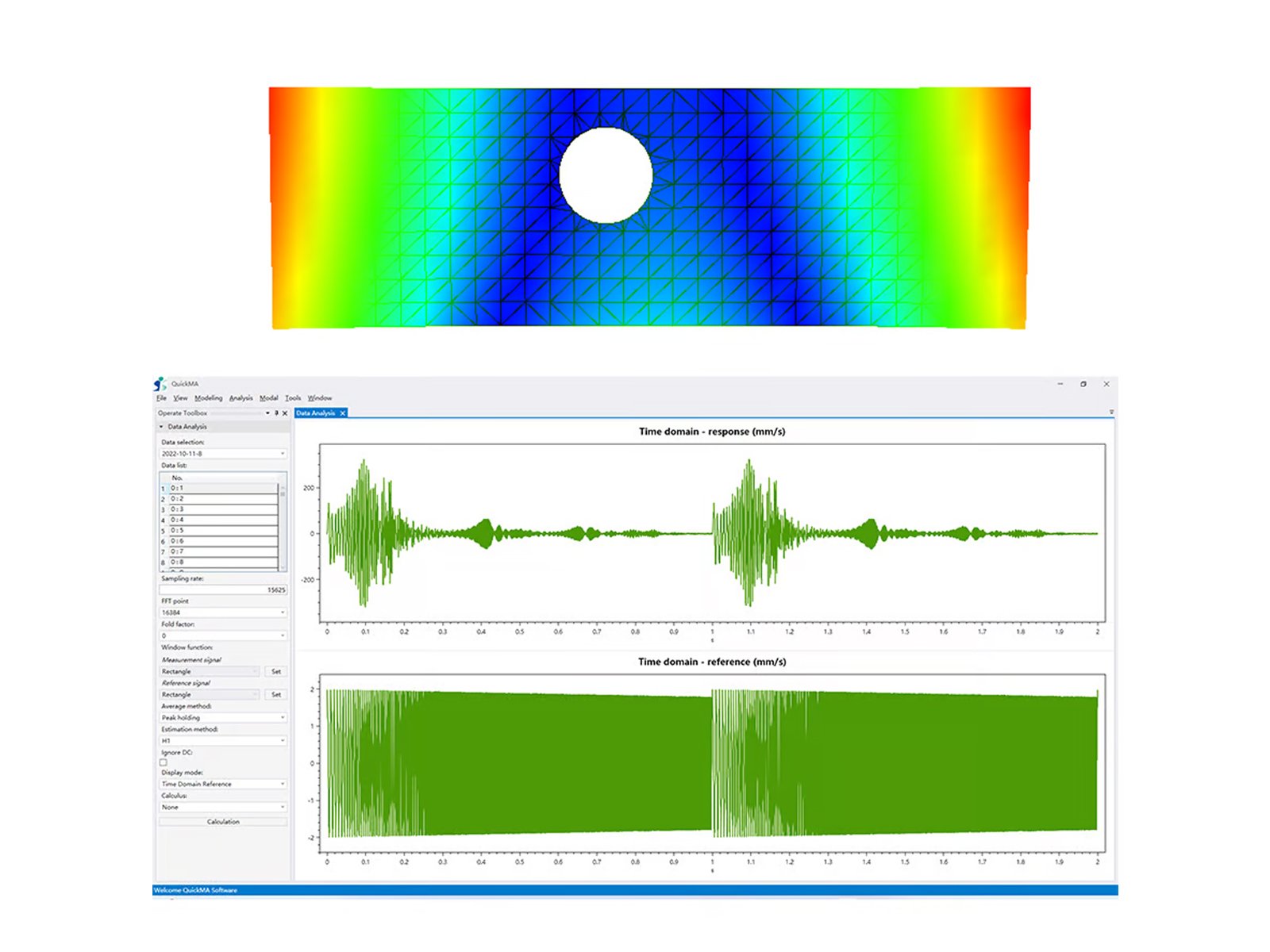
Task: Close the Data Analysis tab
Action: 343,413
